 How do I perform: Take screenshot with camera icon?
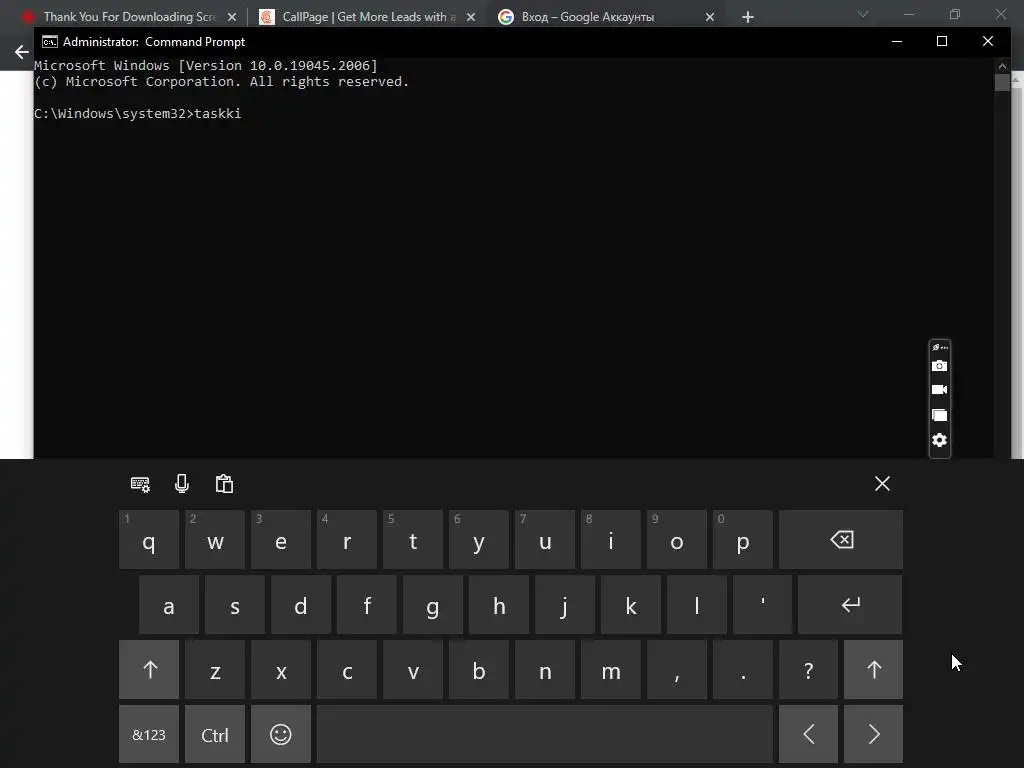click(939, 366)
